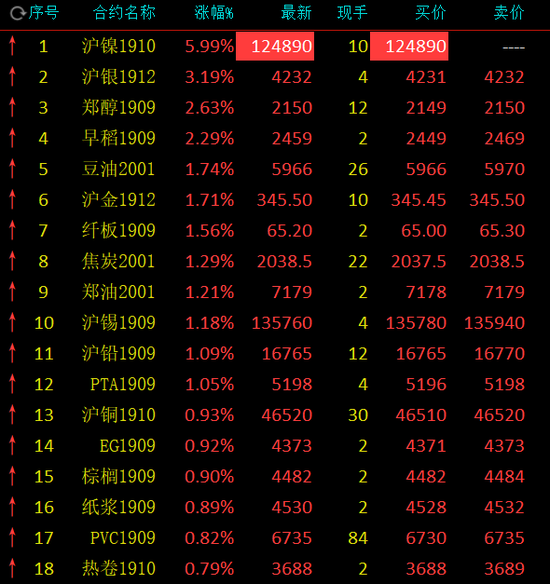Click the up arrow icon on row 18
550x584 pixels.
click(13, 568)
